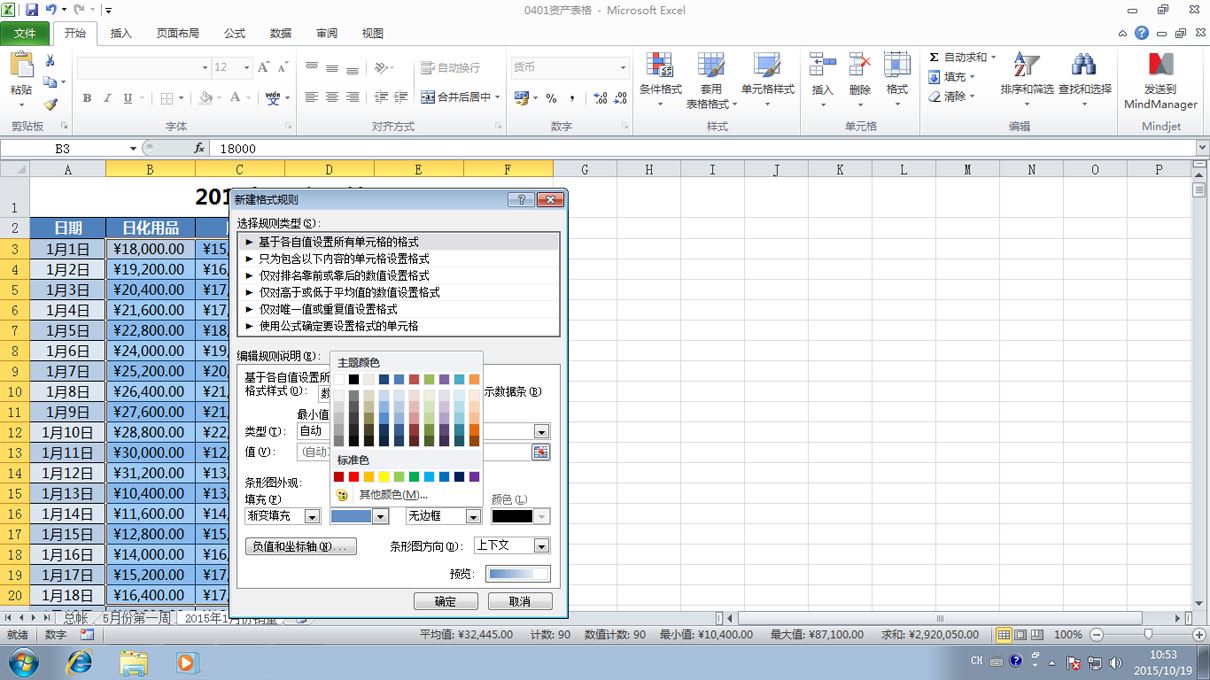Switch to the 数据 ribbon tab
This screenshot has height=680, width=1210.
click(x=281, y=33)
